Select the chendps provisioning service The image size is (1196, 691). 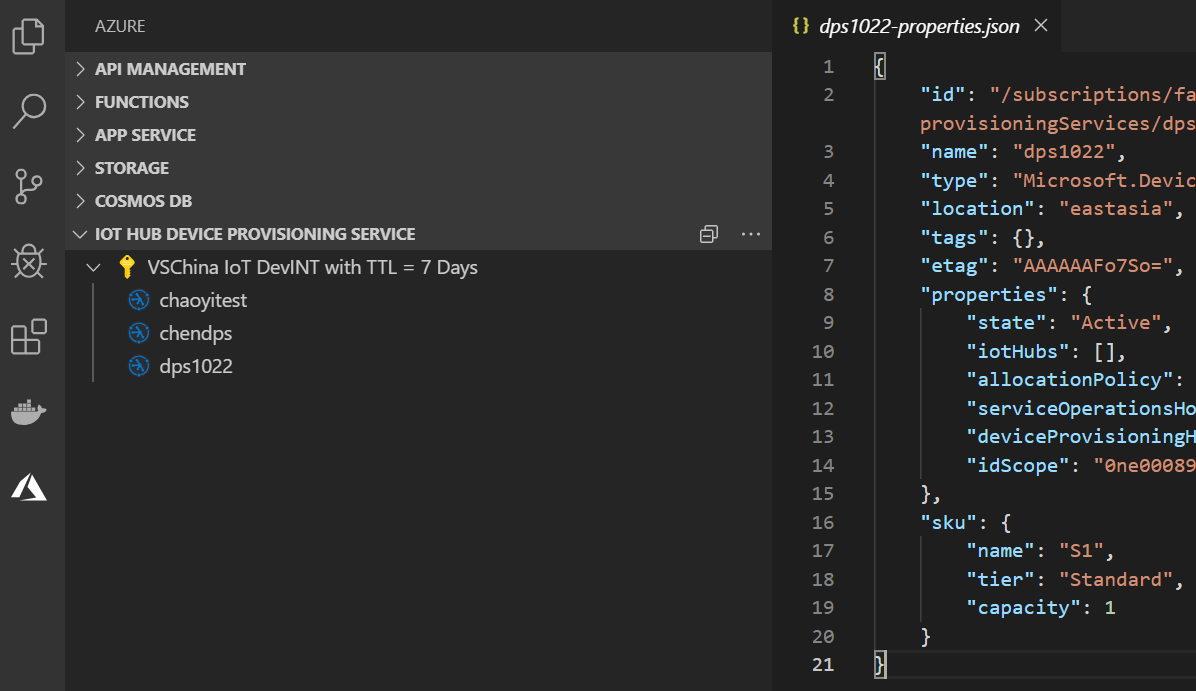tap(195, 333)
